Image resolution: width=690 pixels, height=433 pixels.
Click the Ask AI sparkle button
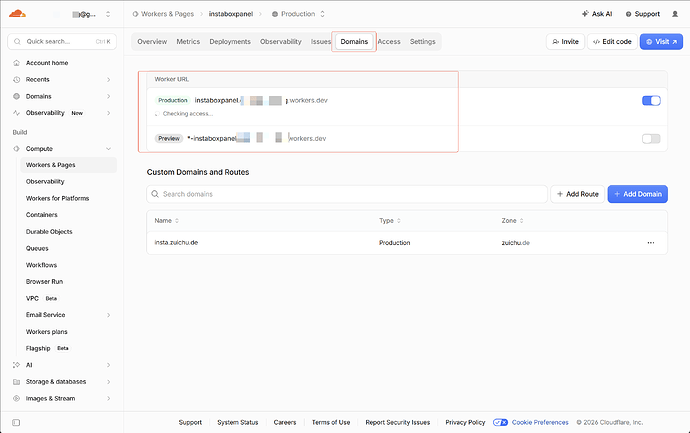click(597, 14)
